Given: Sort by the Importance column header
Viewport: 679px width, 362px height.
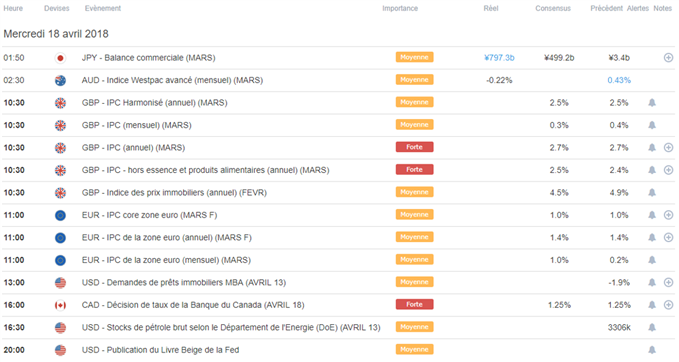Looking at the screenshot, I should [x=400, y=8].
